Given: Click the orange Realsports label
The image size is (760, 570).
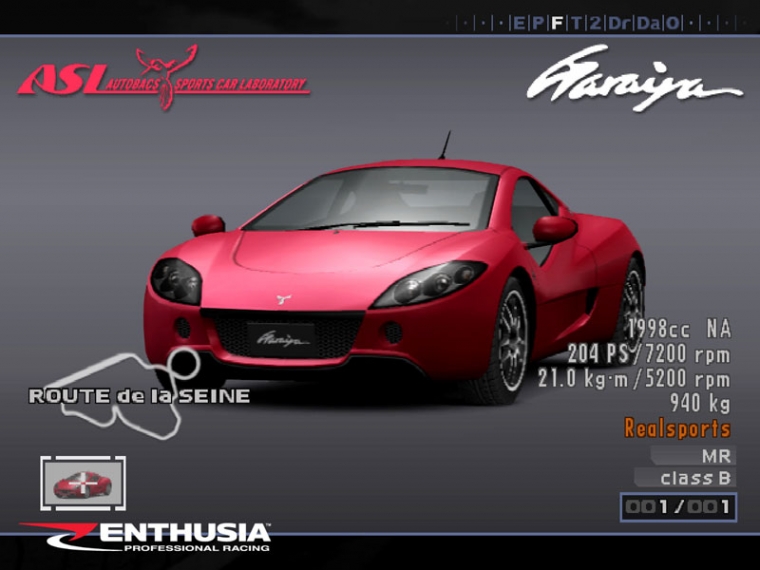Looking at the screenshot, I should point(677,428).
